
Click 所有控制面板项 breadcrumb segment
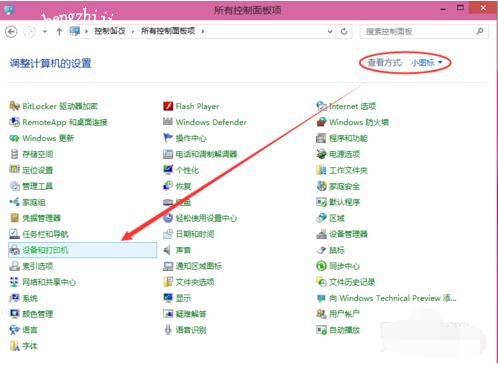pos(168,31)
